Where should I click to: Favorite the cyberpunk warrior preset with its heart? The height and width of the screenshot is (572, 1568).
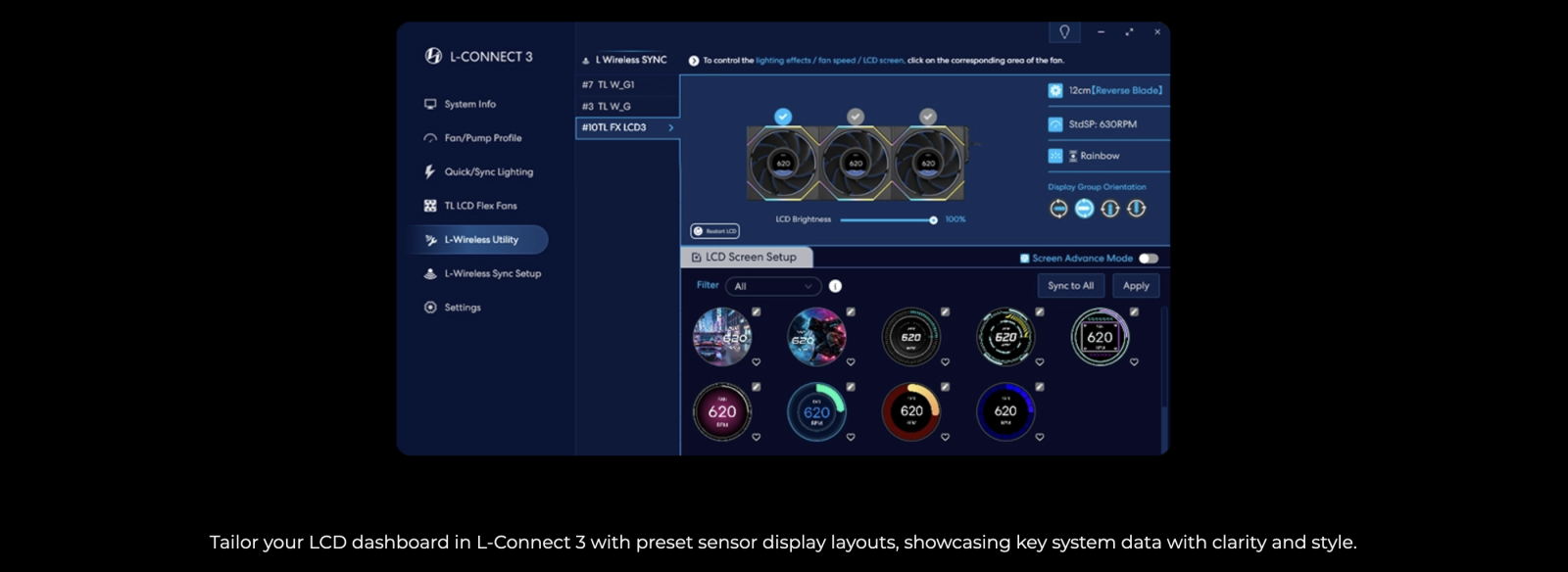click(851, 362)
